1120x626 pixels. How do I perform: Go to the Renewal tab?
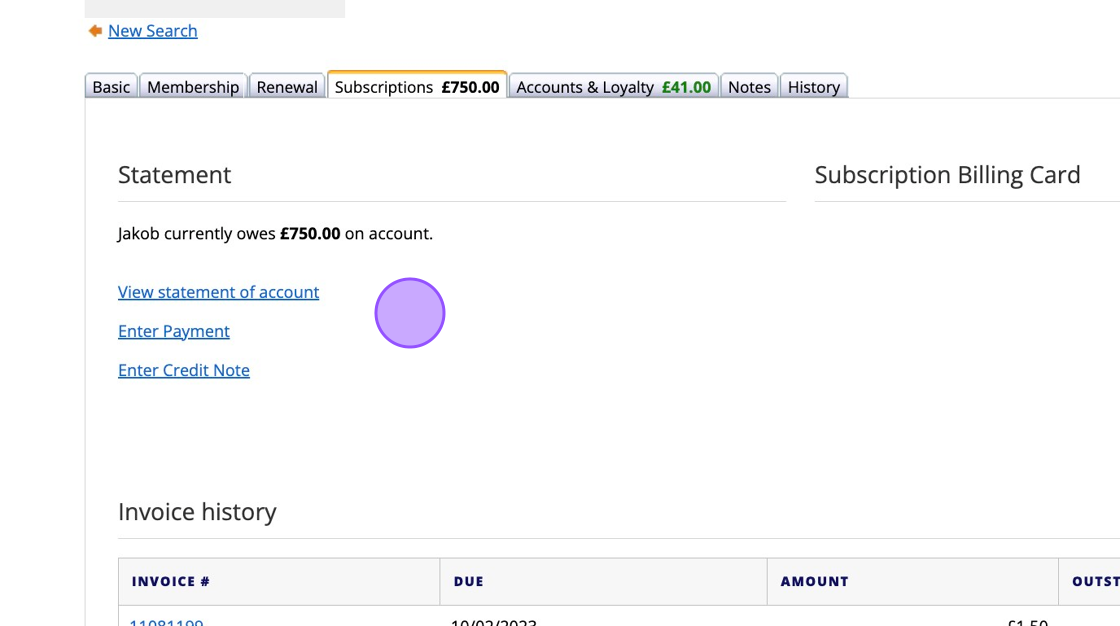click(x=287, y=87)
